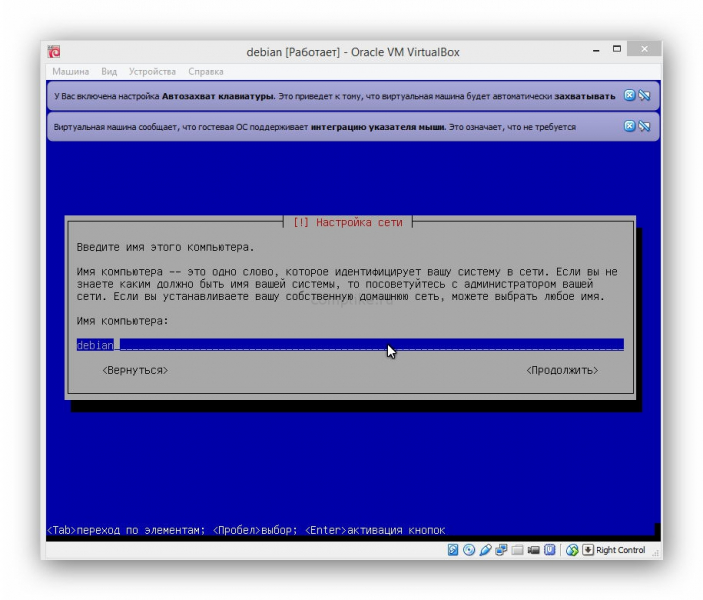703x600 pixels.
Task: Click the USB devices pen-shaped status icon
Action: click(x=485, y=550)
